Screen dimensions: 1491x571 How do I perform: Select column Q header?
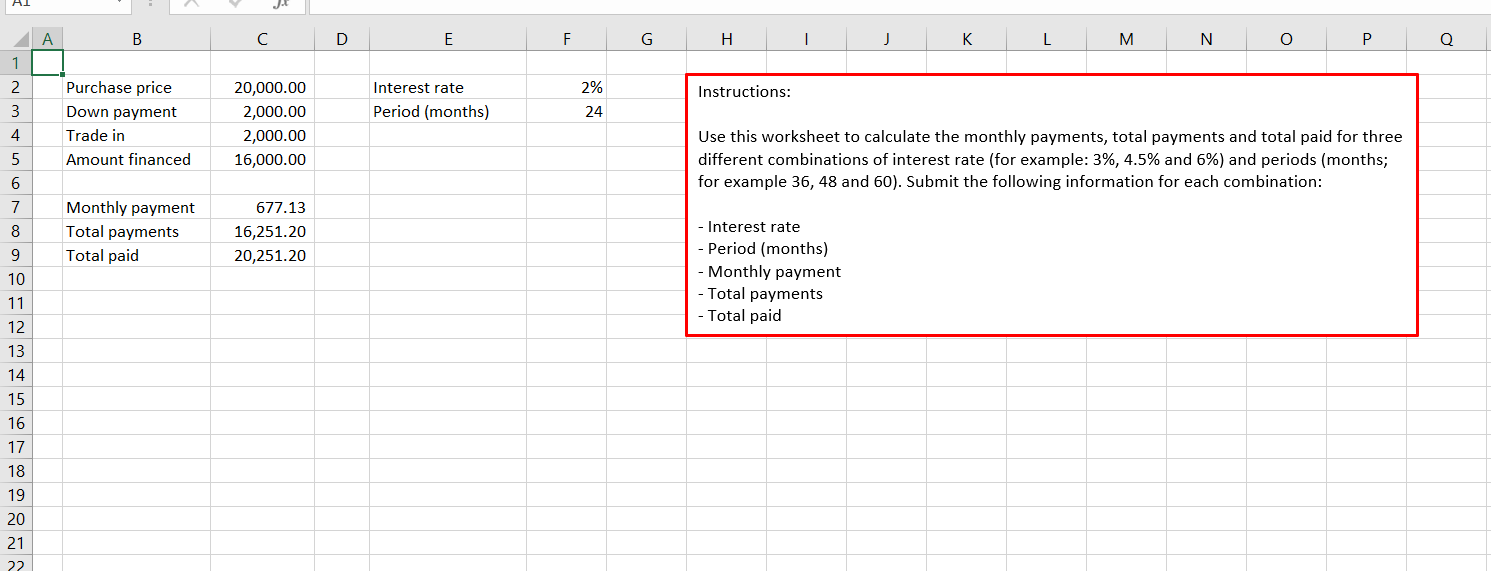pos(1447,40)
